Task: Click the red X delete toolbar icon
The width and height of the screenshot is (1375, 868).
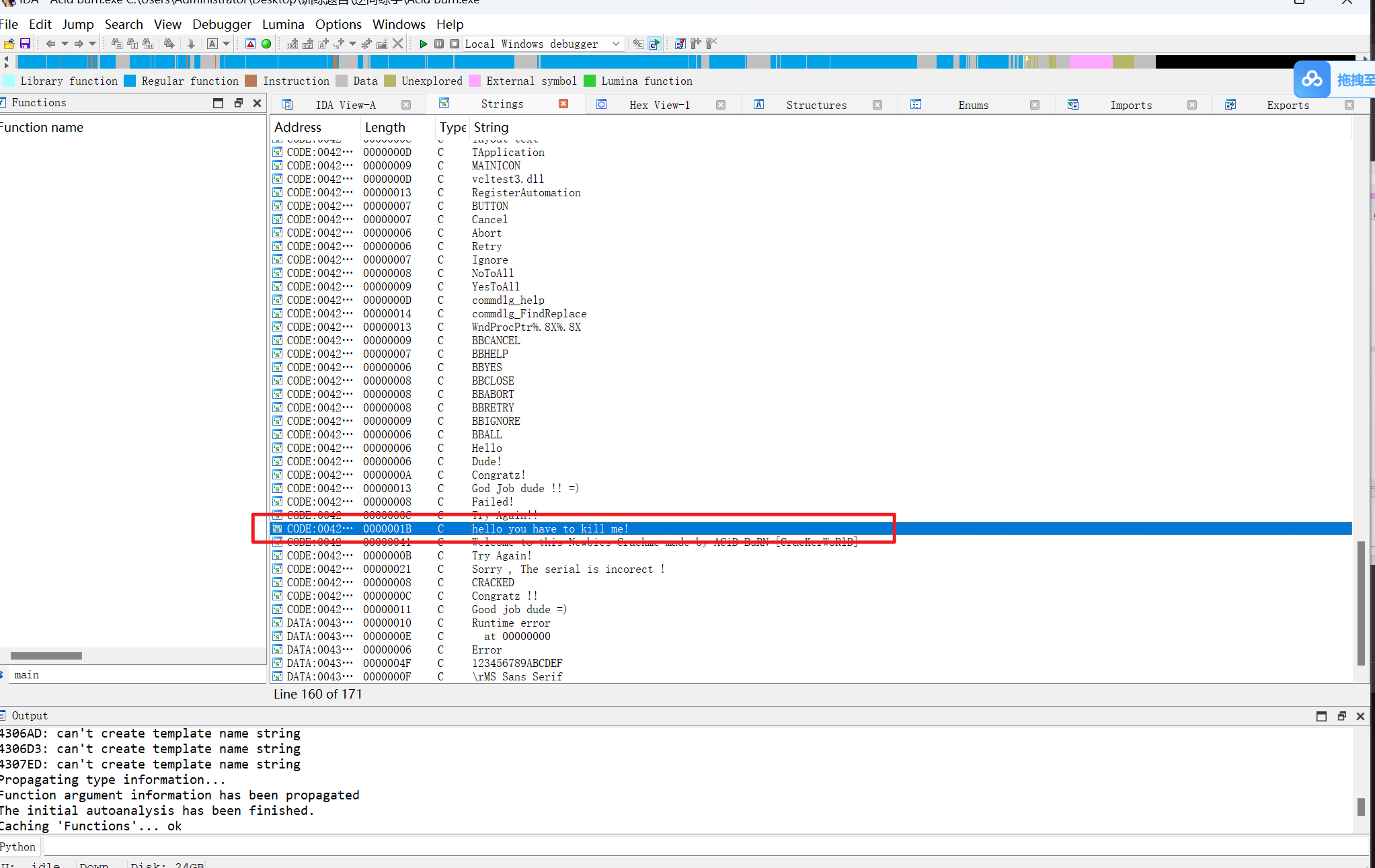Action: point(398,44)
